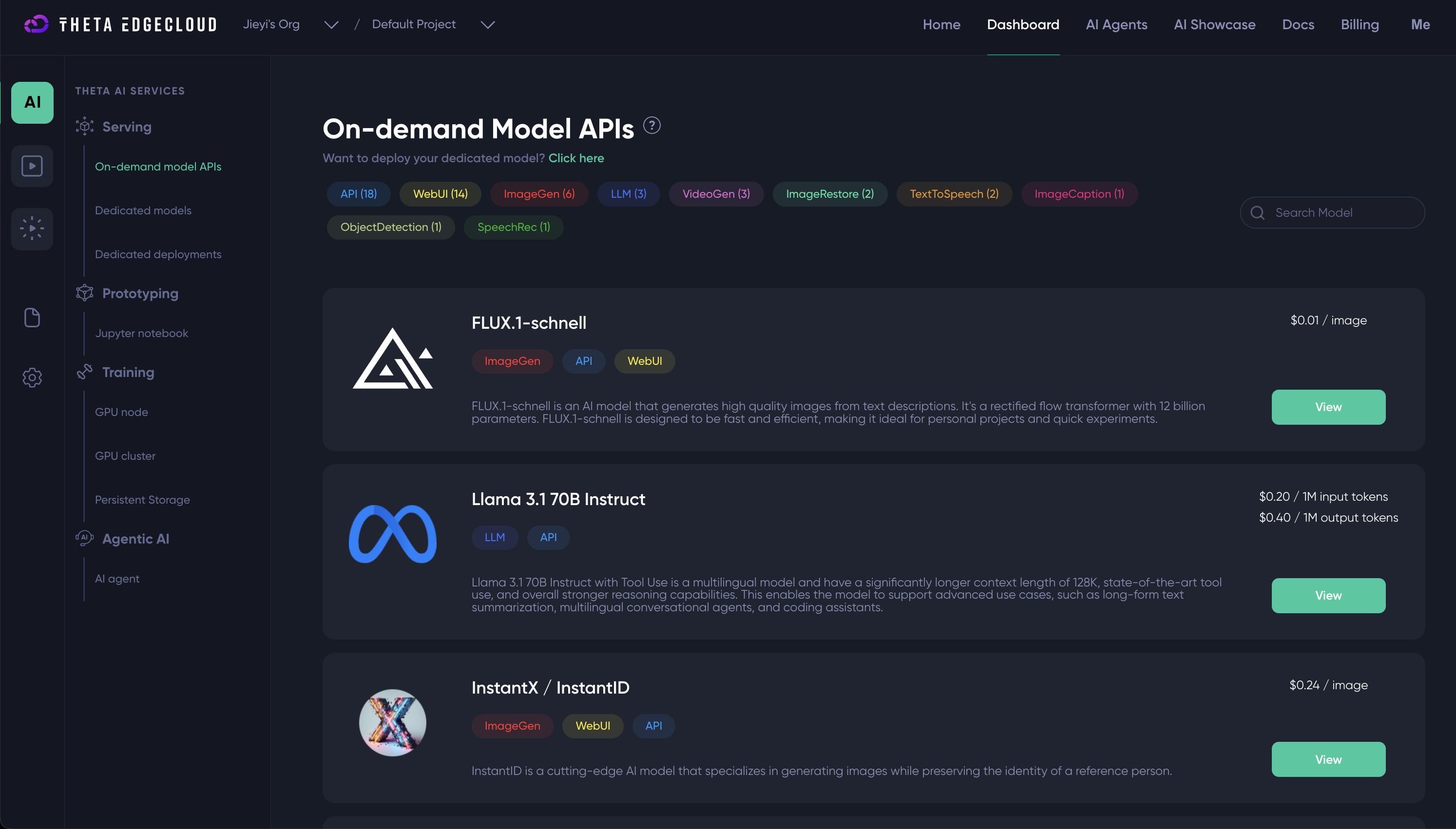Toggle the ImageGen (6) filter tag
This screenshot has height=829, width=1456.
pos(538,194)
